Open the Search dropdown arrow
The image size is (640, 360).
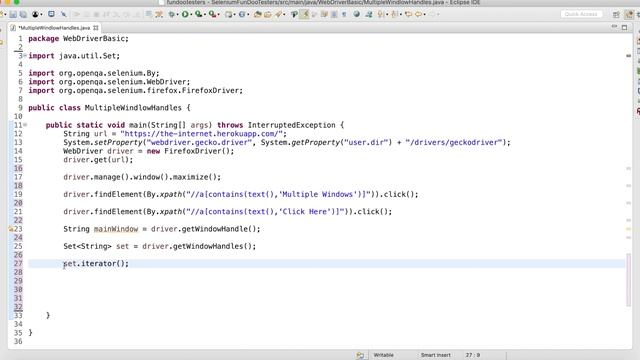coord(284,15)
